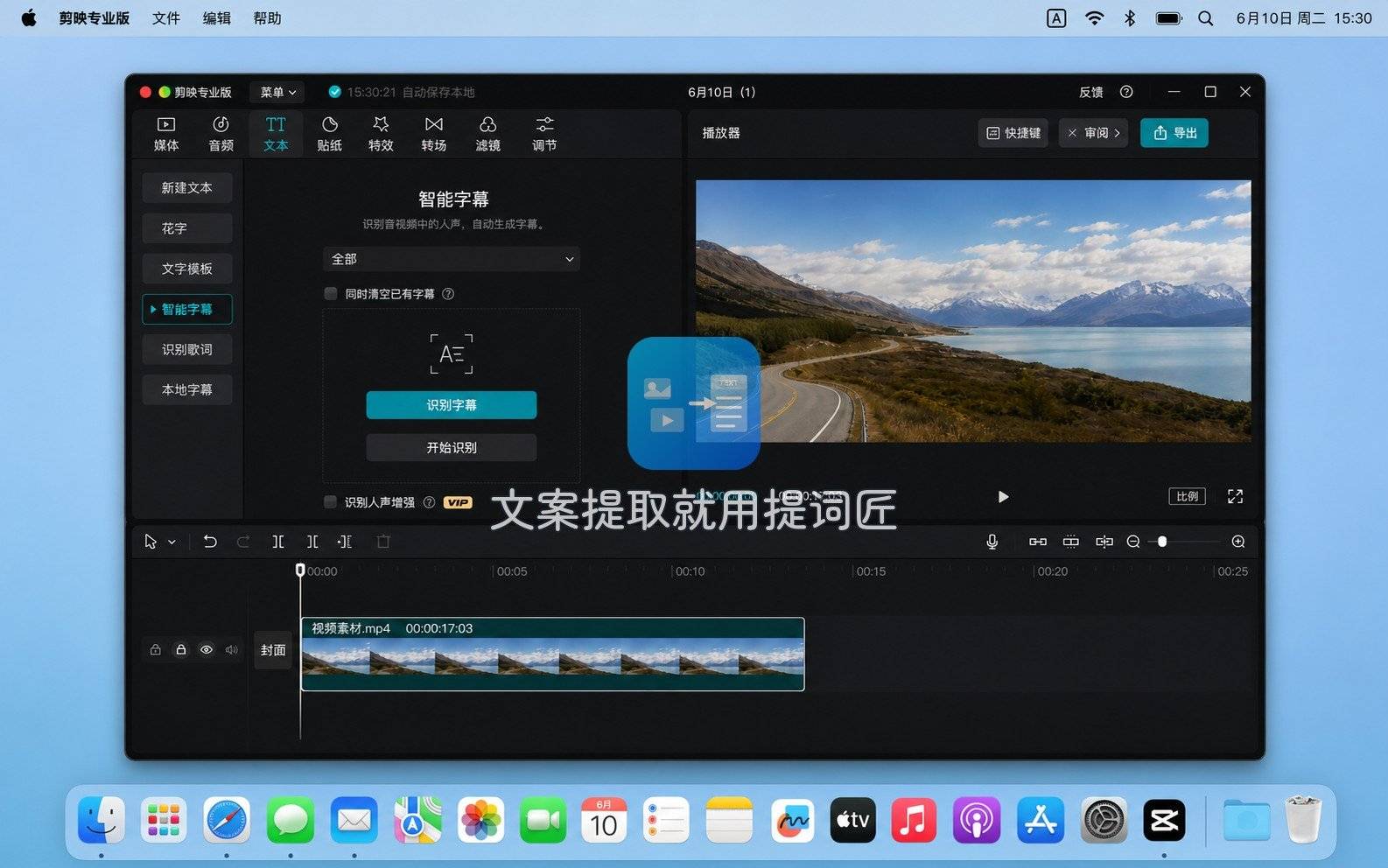This screenshot has width=1388, height=868.
Task: Open the help question mark icon in title bar
Action: 1126,92
